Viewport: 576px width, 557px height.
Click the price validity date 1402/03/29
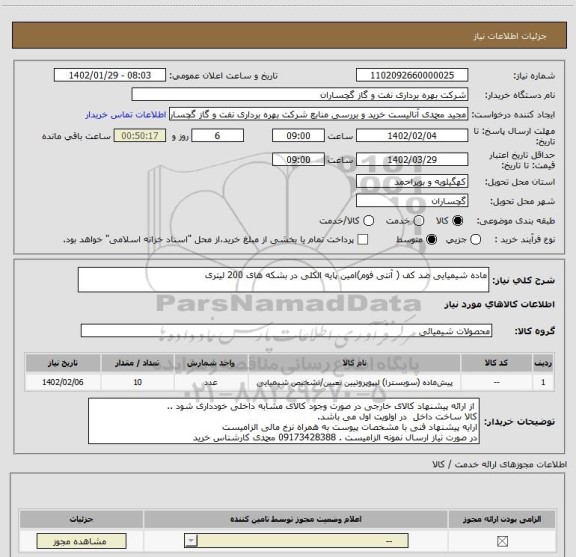(x=412, y=159)
